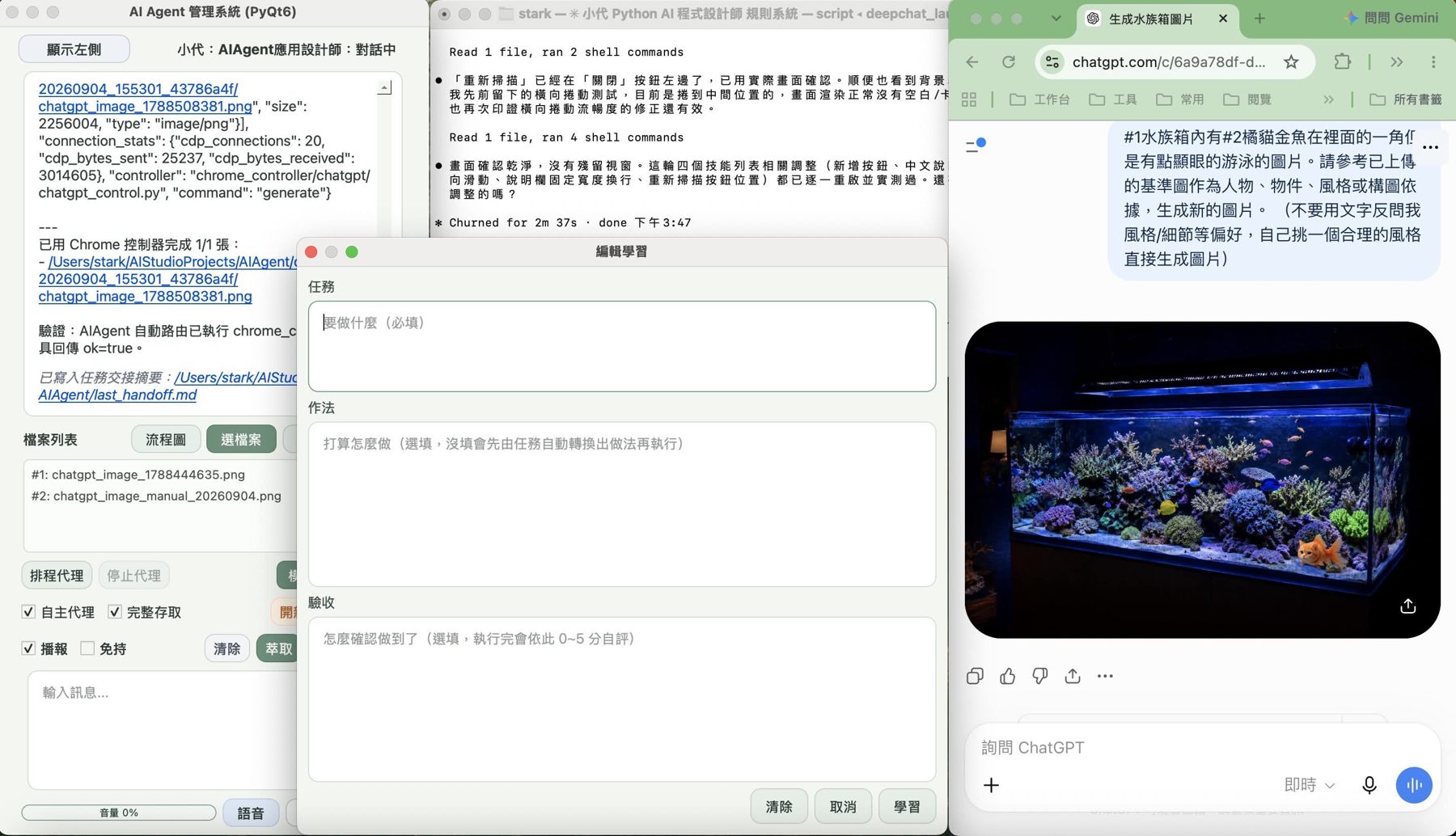Screen dimensions: 1456x836
Task: Open the ChatGPT sidebar toggle icon
Action: coord(976,146)
